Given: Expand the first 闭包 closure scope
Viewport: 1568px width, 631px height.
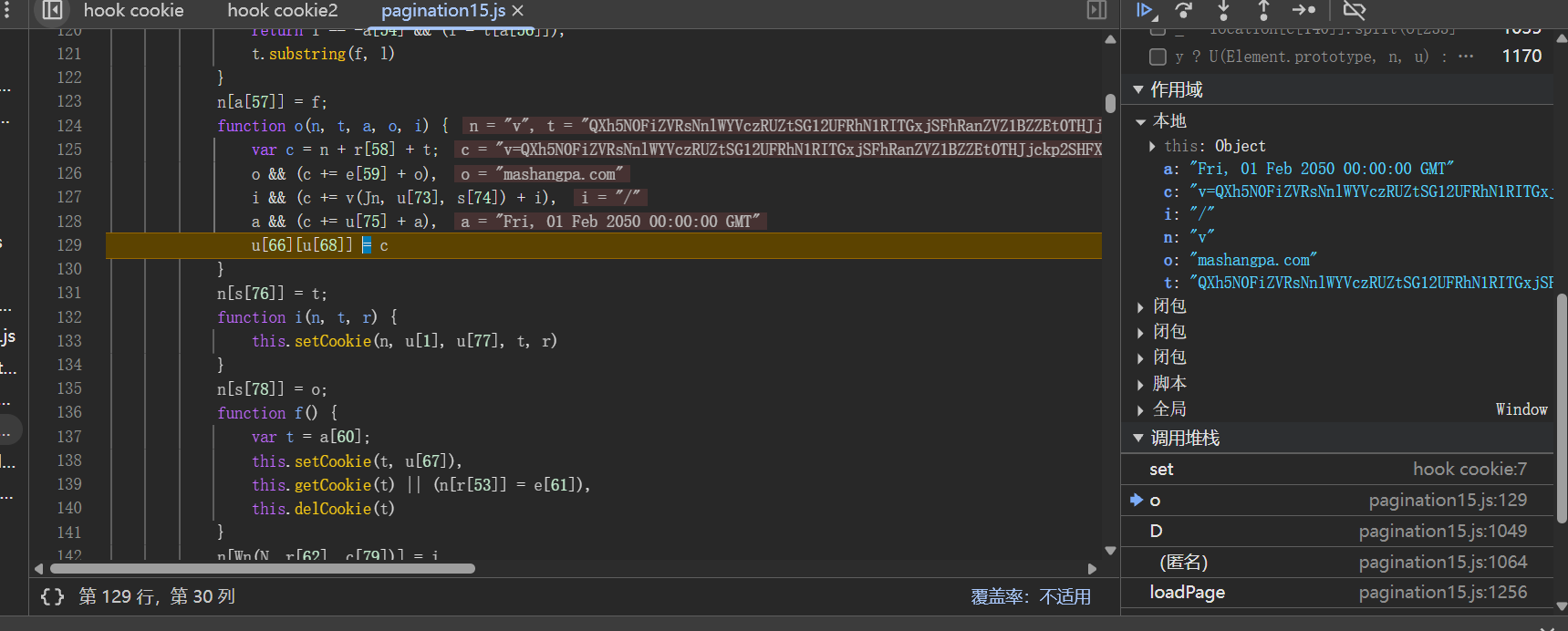Looking at the screenshot, I should tap(1140, 307).
